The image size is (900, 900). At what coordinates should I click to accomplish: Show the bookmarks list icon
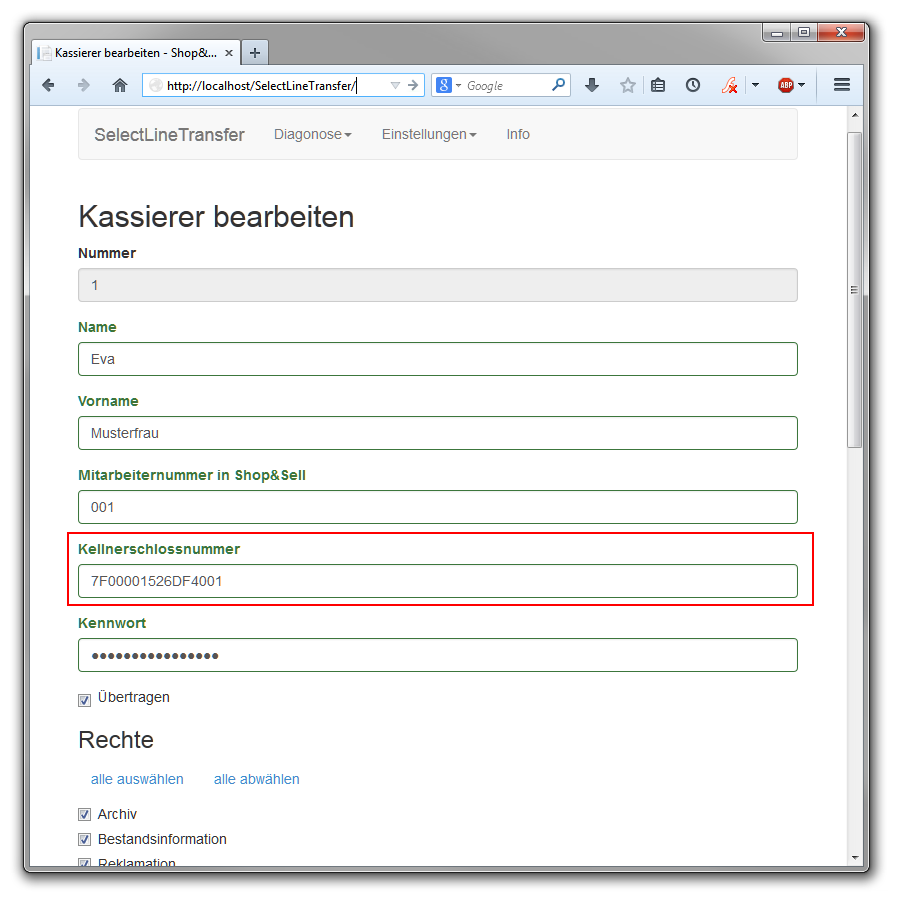click(x=658, y=86)
